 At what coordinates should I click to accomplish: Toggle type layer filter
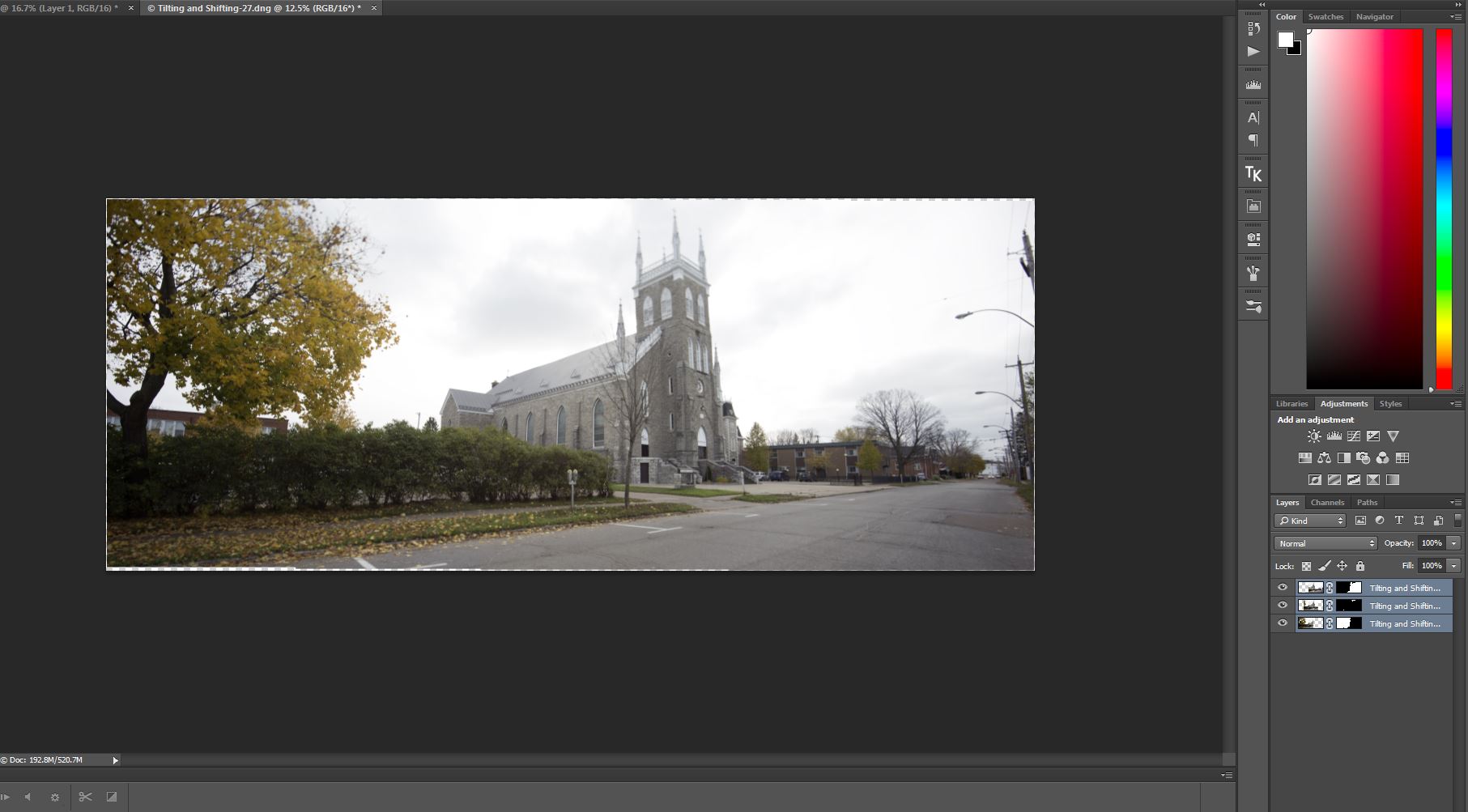[x=1398, y=521]
